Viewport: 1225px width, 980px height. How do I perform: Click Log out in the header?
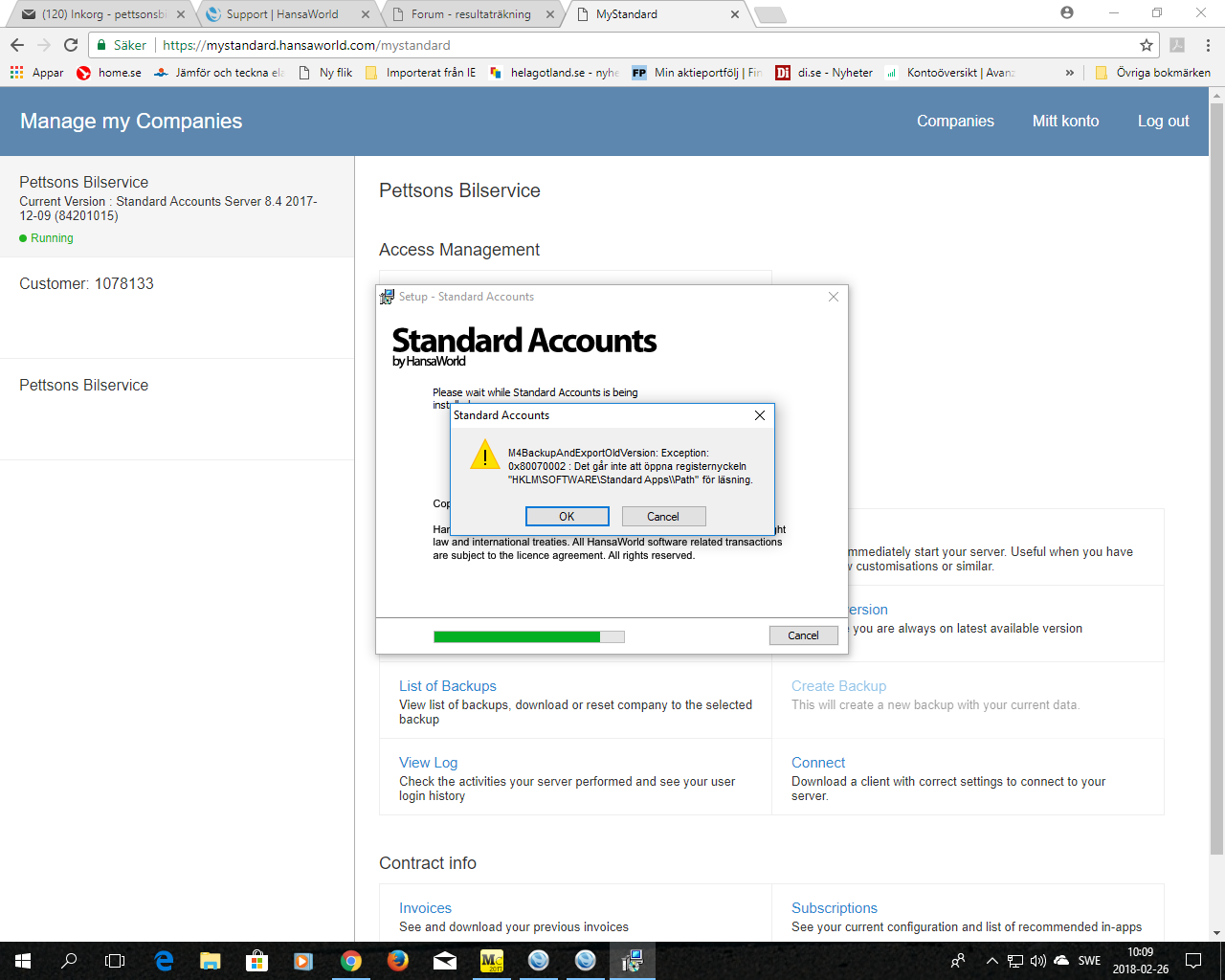(x=1163, y=121)
